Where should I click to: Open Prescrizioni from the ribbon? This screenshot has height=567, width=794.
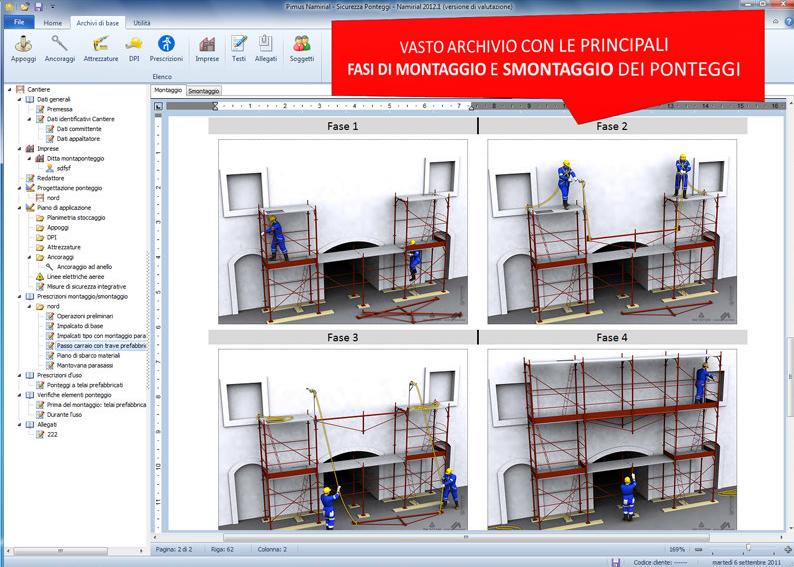(x=166, y=47)
